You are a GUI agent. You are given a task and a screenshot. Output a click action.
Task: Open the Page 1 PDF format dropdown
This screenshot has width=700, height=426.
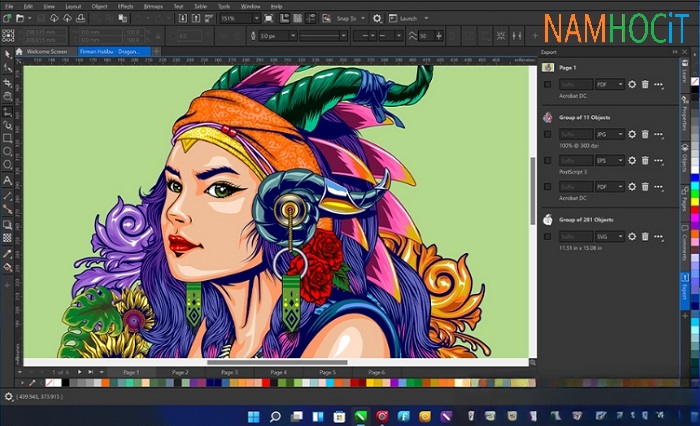609,84
